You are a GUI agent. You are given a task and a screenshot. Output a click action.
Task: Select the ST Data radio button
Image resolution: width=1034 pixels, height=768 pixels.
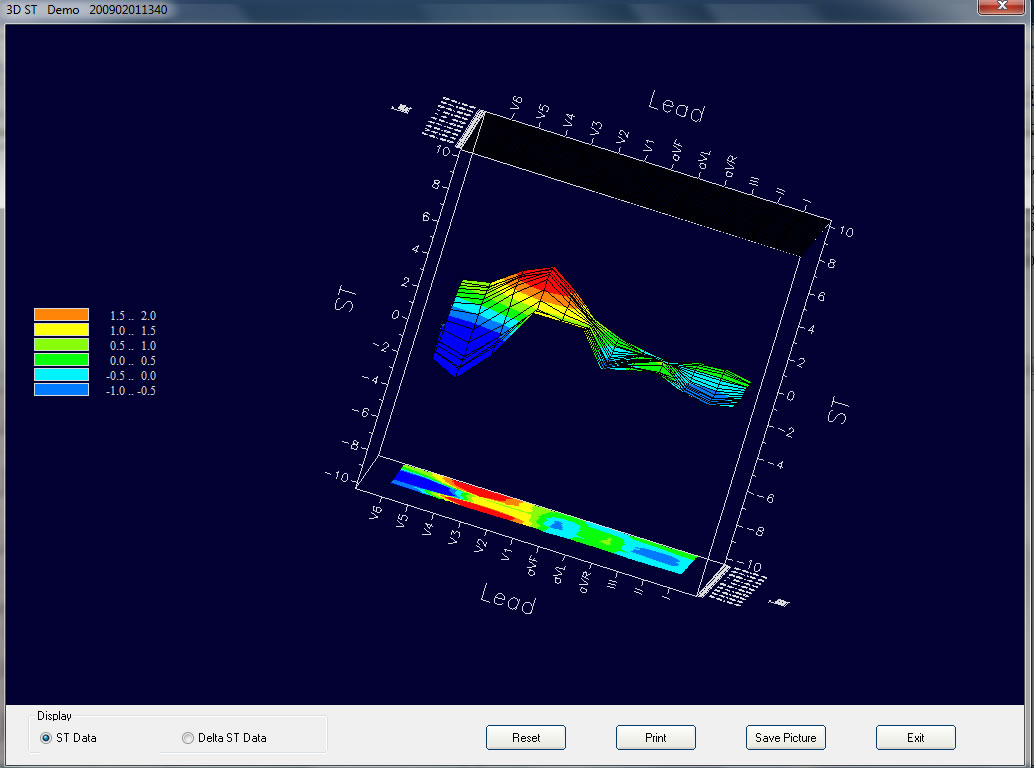47,738
